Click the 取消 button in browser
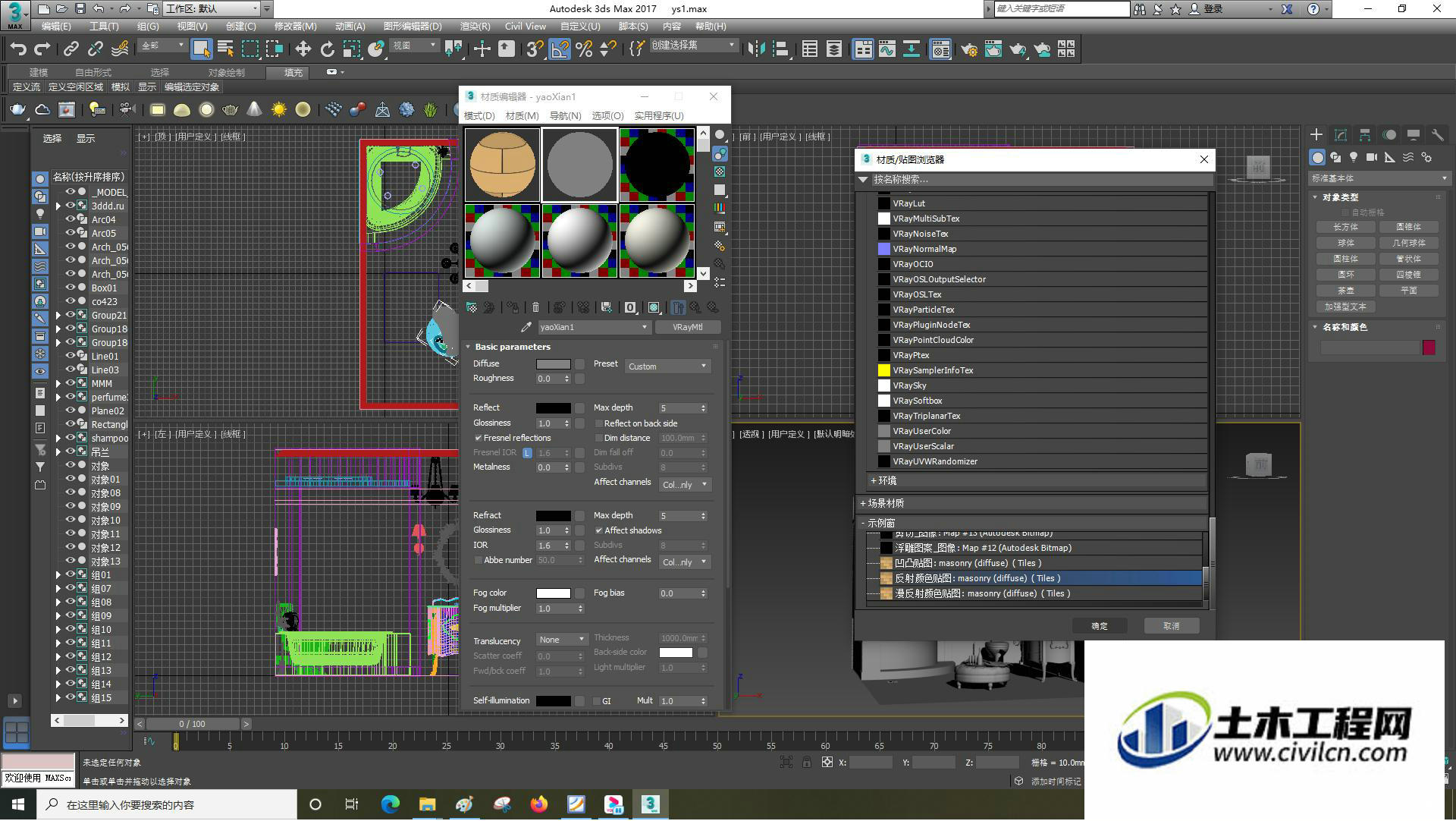The image size is (1456, 821). [1172, 626]
